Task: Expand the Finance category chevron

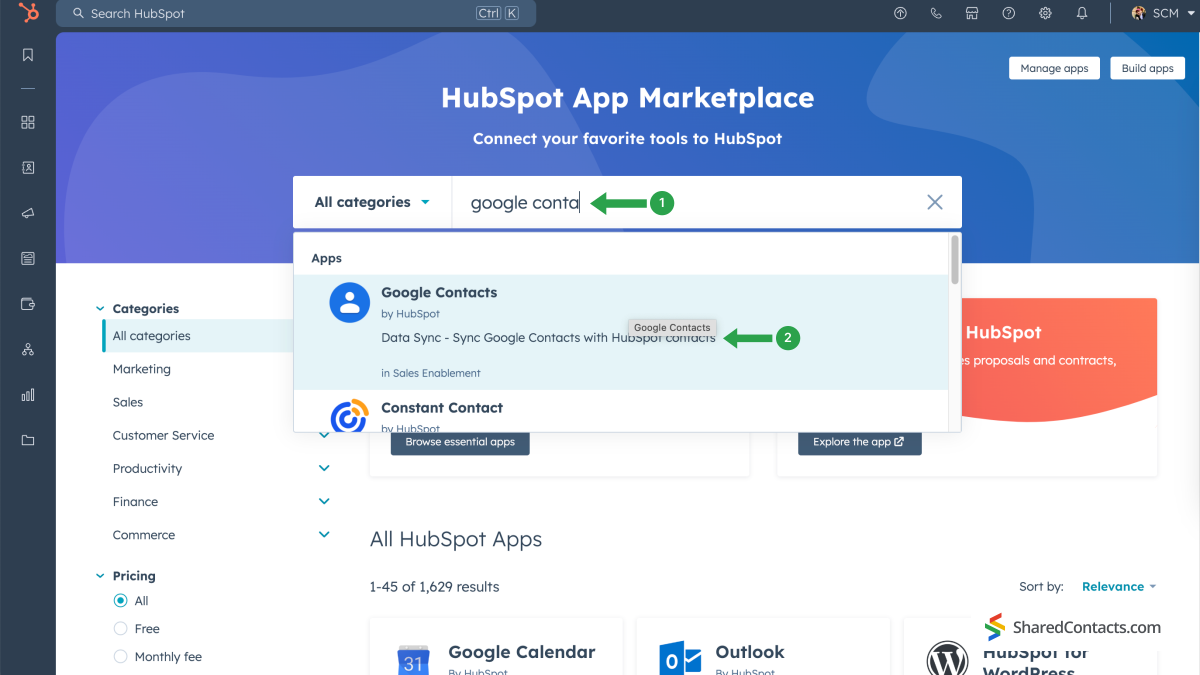Action: click(324, 501)
